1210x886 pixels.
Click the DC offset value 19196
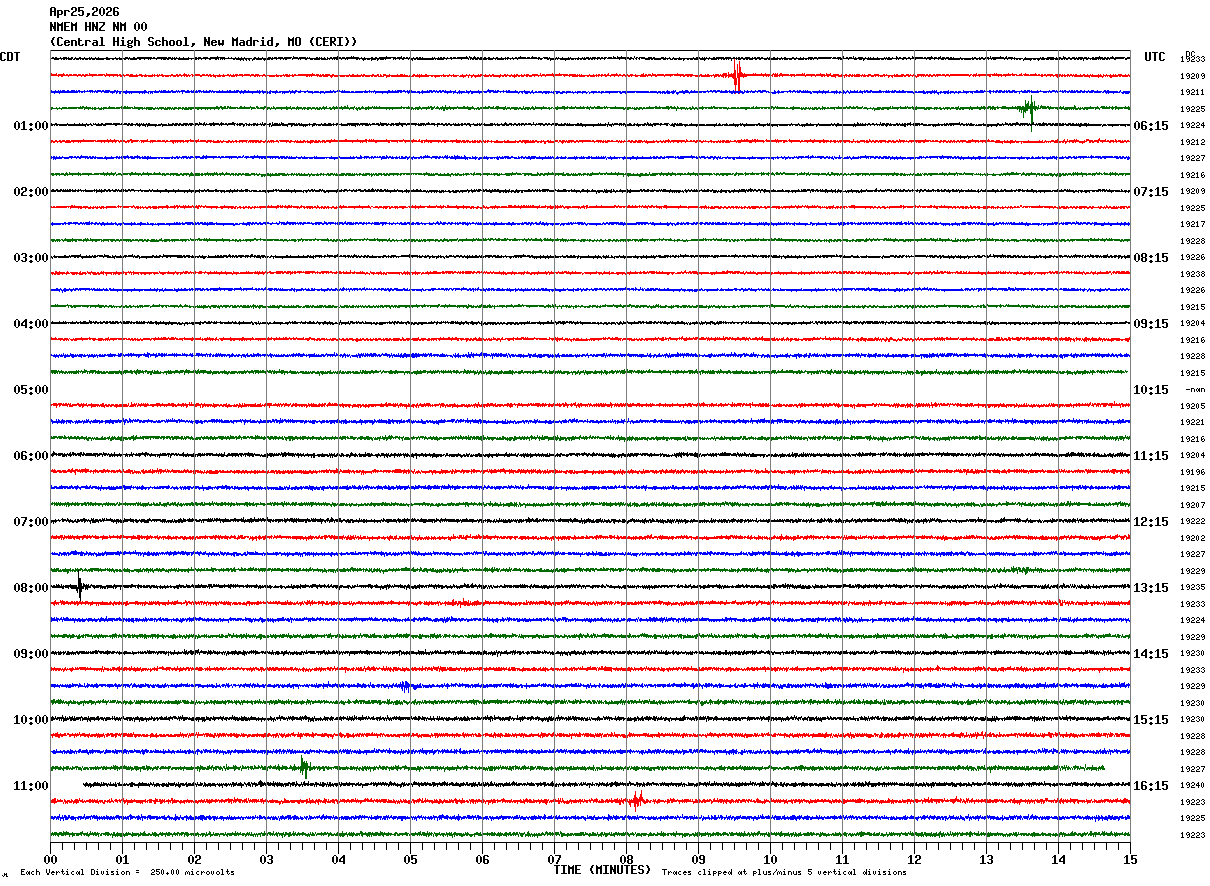point(1193,472)
